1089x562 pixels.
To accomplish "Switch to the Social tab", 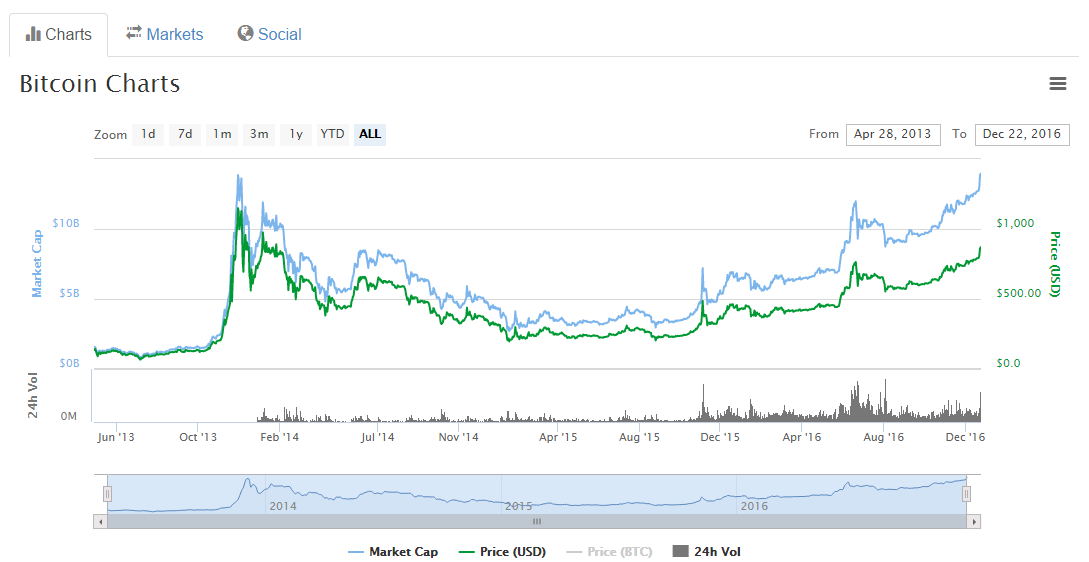I will 269,34.
